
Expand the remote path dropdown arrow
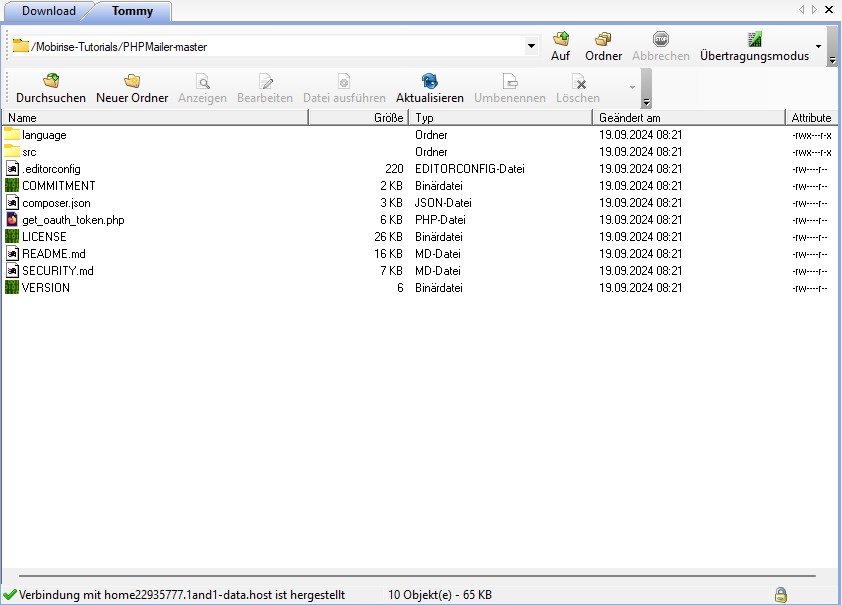pyautogui.click(x=531, y=46)
